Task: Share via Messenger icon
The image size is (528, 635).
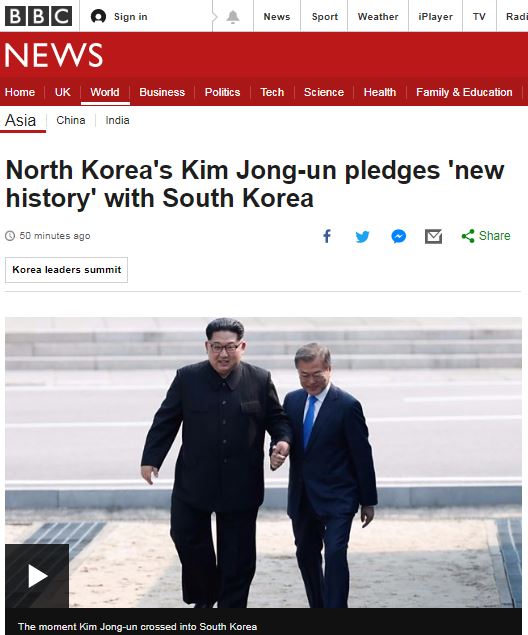Action: click(x=399, y=236)
